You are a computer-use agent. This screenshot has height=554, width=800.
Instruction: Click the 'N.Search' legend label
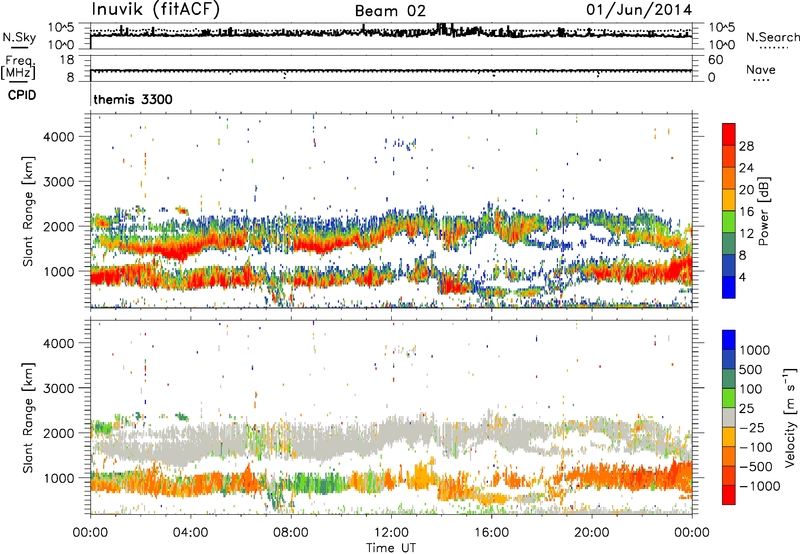coord(772,37)
